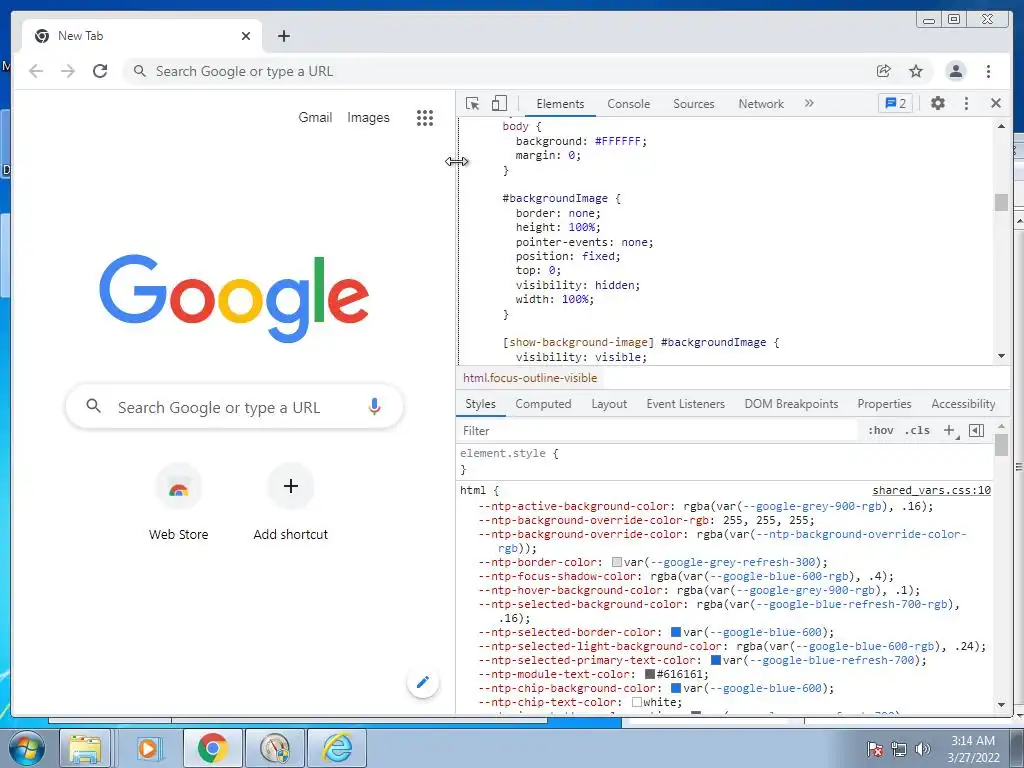Screen dimensions: 1024x768
Task: Open the Accessibility tab
Action: click(963, 404)
